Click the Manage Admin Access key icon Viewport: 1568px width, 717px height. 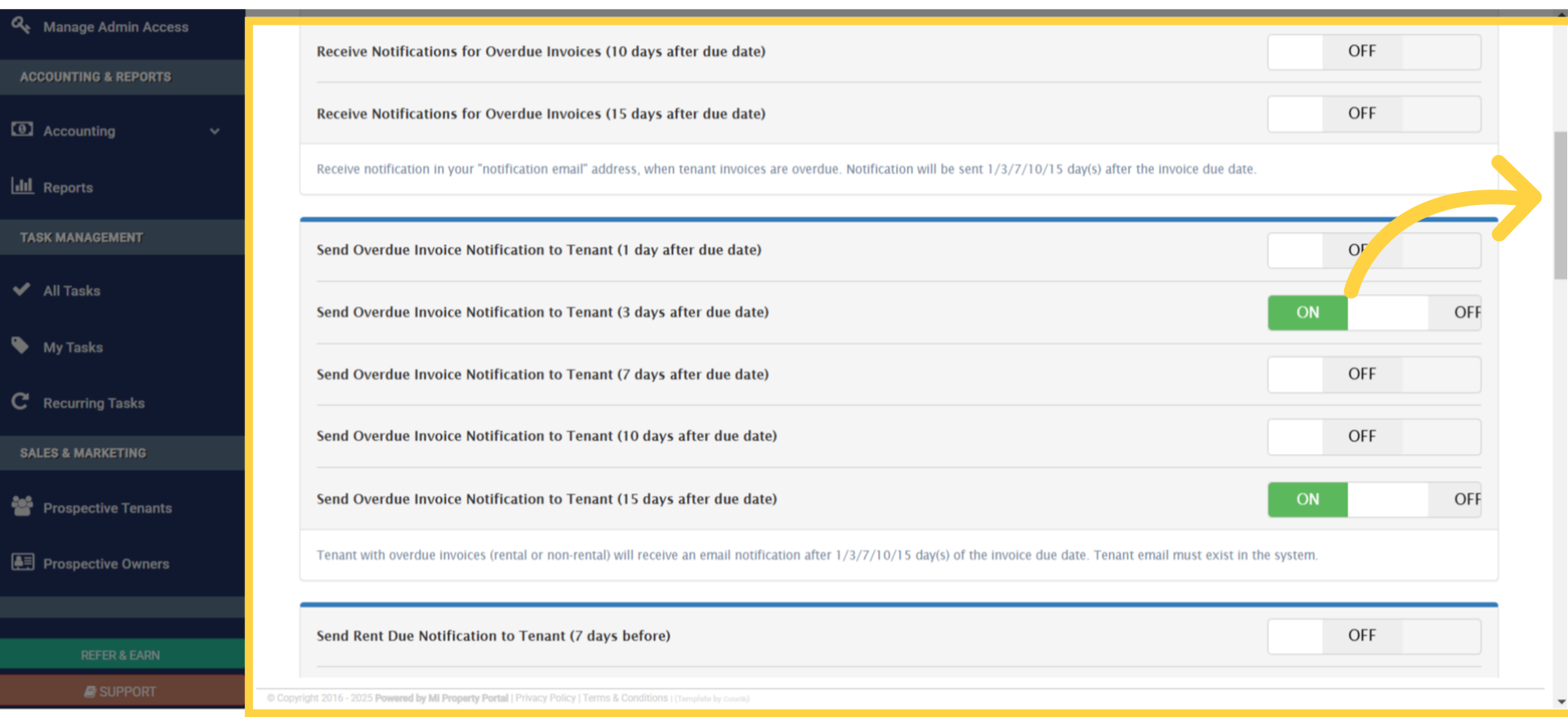tap(21, 25)
